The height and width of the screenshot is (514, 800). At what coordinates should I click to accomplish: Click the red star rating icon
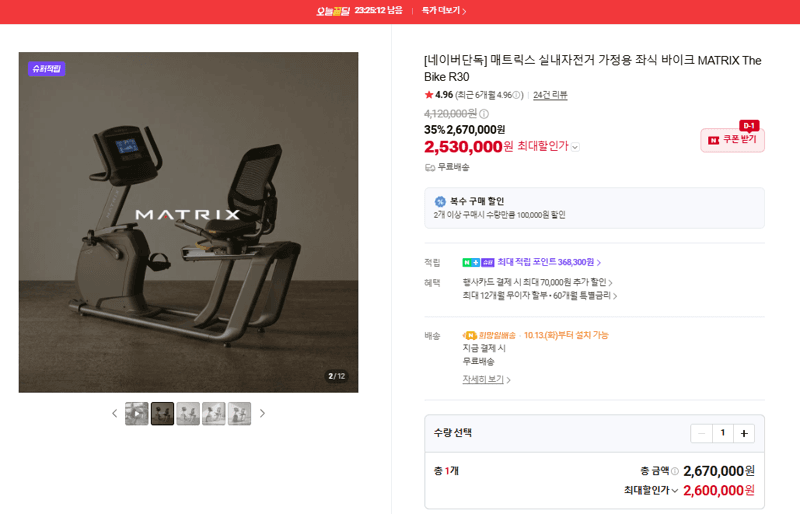click(x=429, y=94)
